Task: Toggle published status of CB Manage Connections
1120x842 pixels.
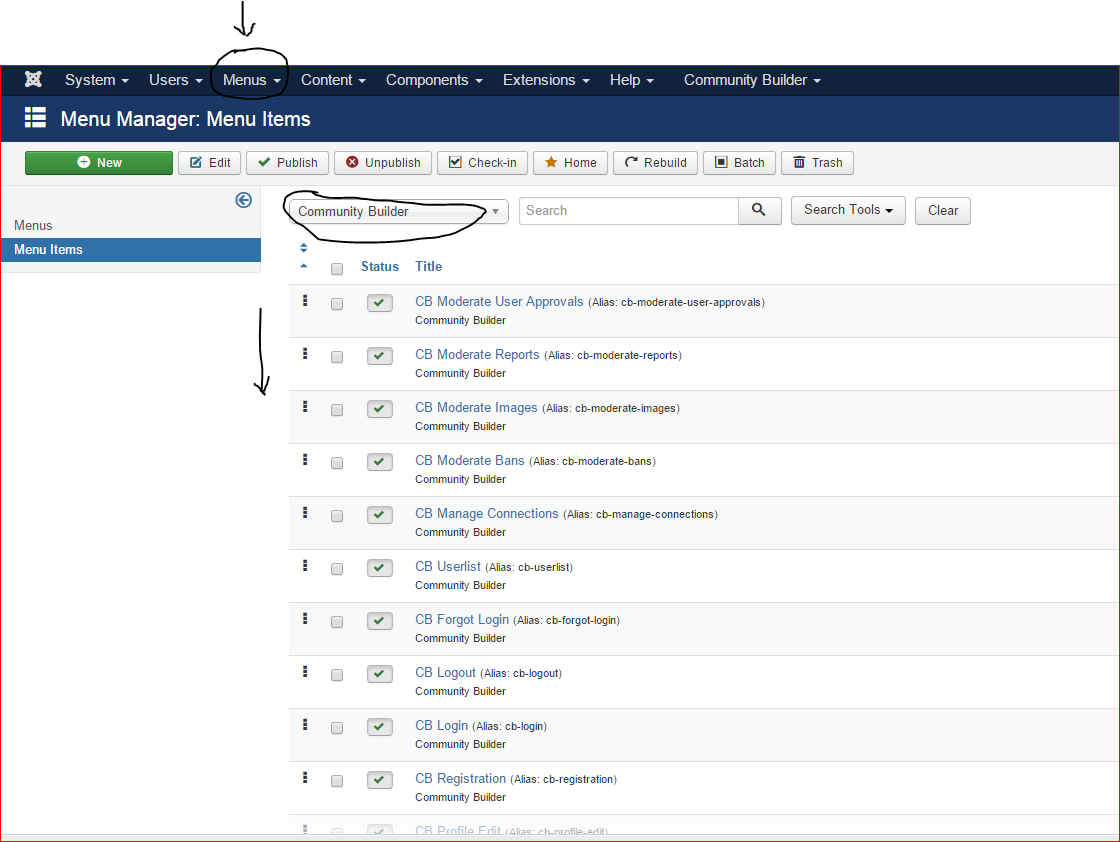Action: pyautogui.click(x=379, y=514)
